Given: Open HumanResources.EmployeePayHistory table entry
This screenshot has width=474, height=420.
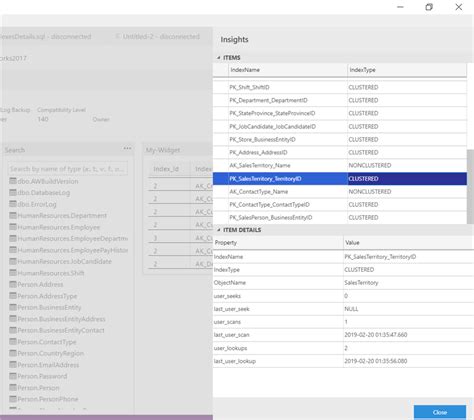Looking at the screenshot, I should coord(68,250).
